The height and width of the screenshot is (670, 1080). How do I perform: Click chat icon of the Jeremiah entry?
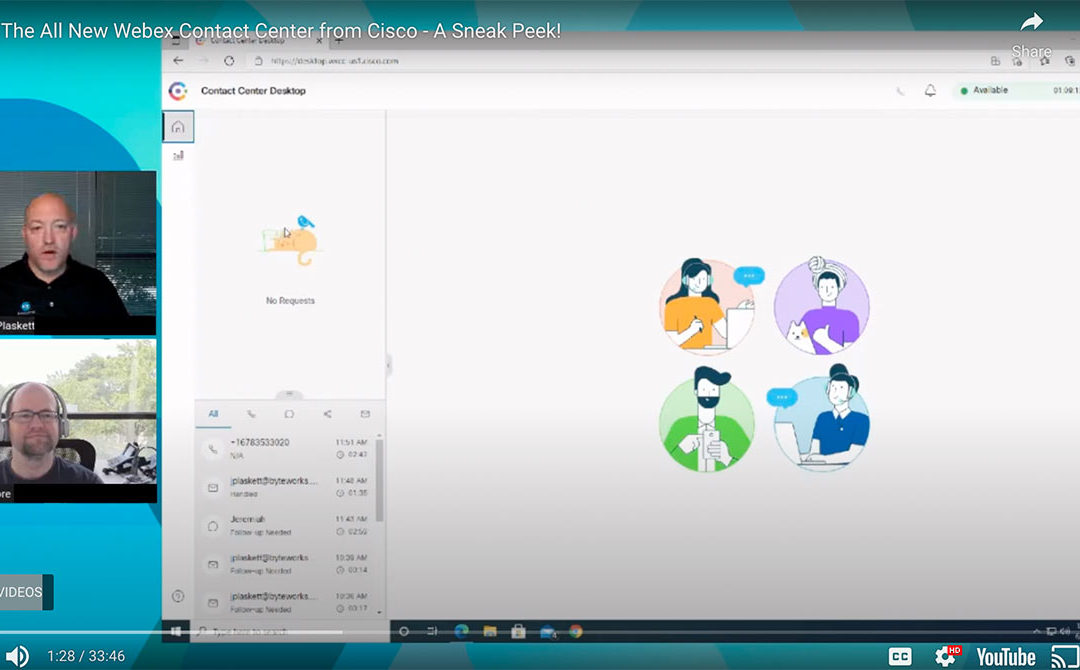pos(213,526)
